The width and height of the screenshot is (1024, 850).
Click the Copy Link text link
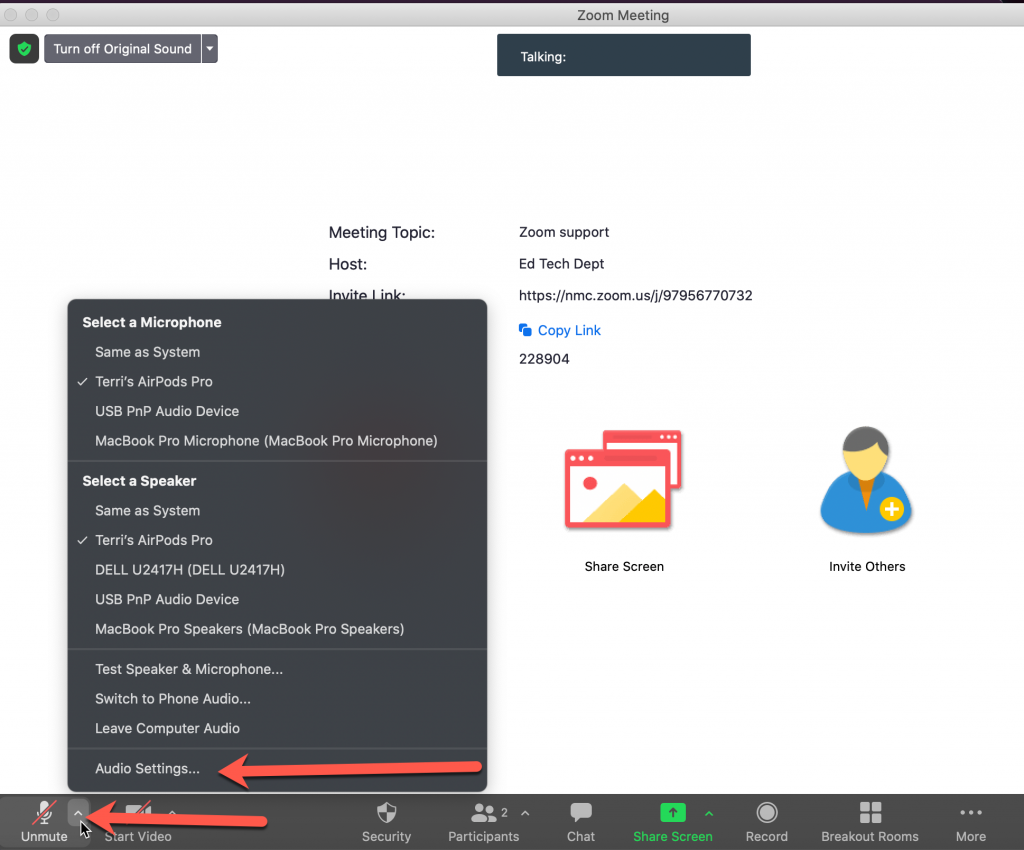point(569,330)
